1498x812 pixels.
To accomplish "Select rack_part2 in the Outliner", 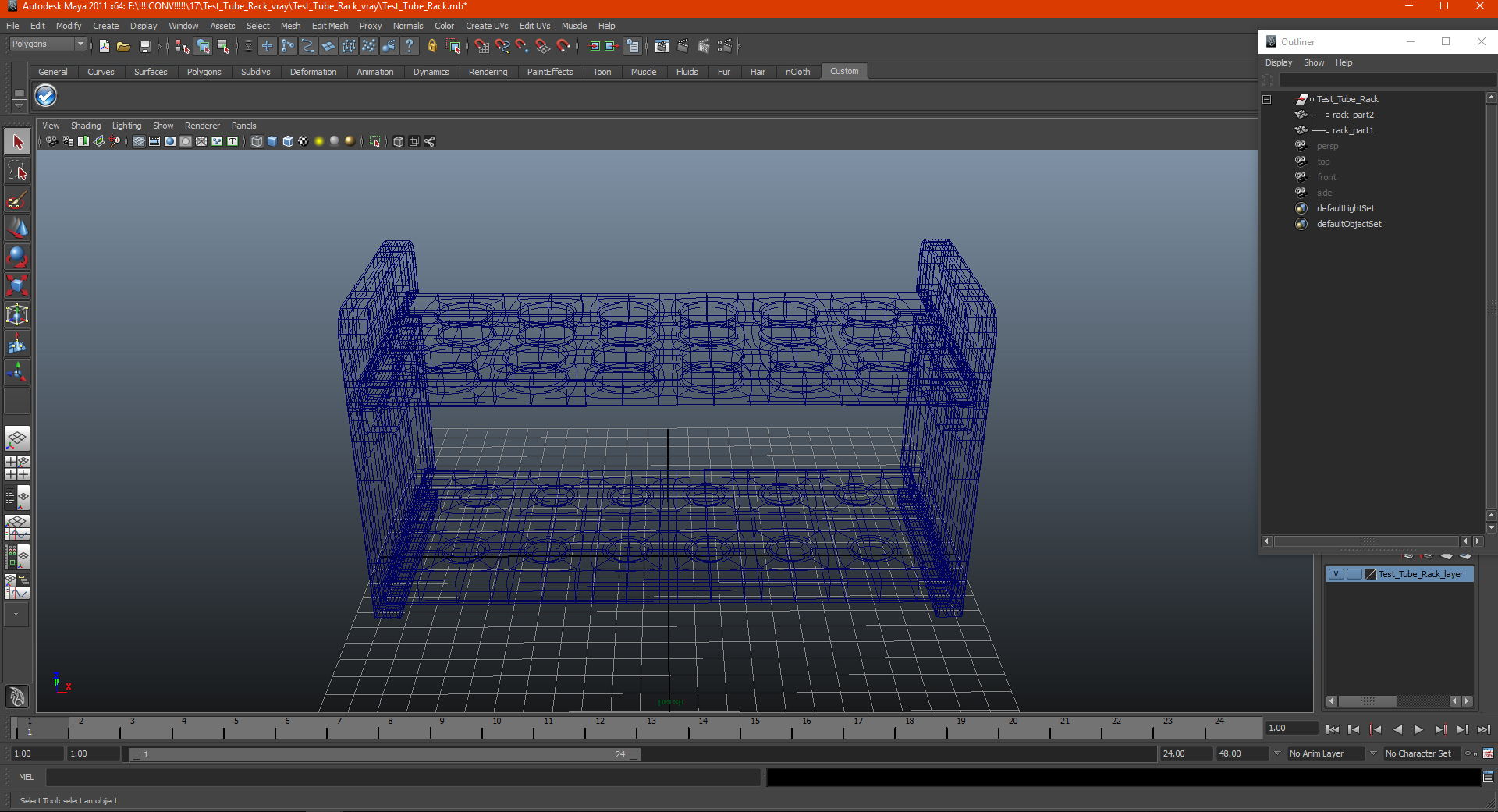I will (1353, 115).
